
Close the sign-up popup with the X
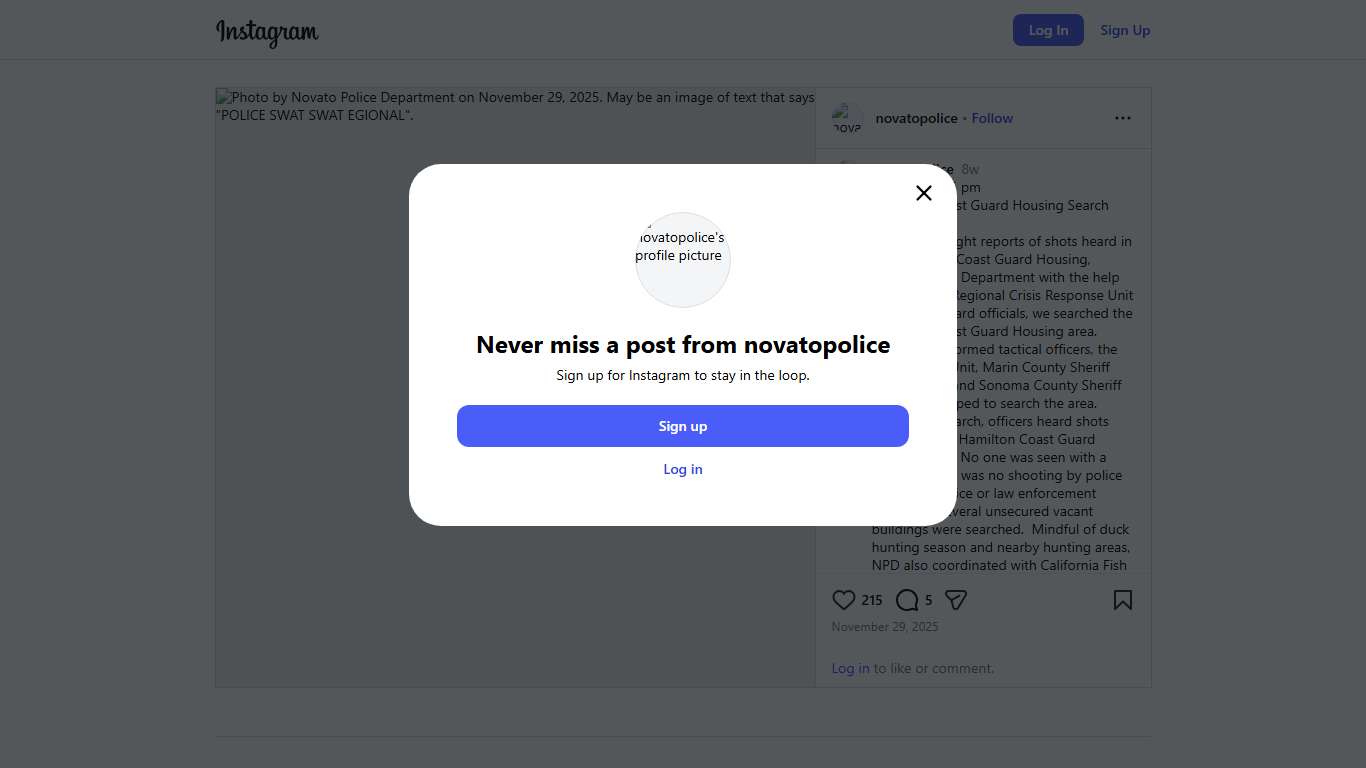pyautogui.click(x=924, y=193)
